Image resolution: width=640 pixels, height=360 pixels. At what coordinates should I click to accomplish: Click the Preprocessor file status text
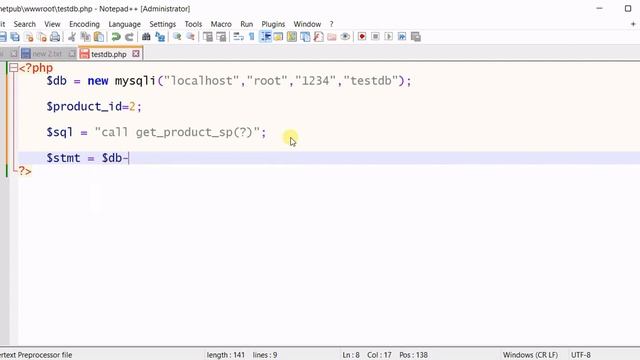(36, 355)
